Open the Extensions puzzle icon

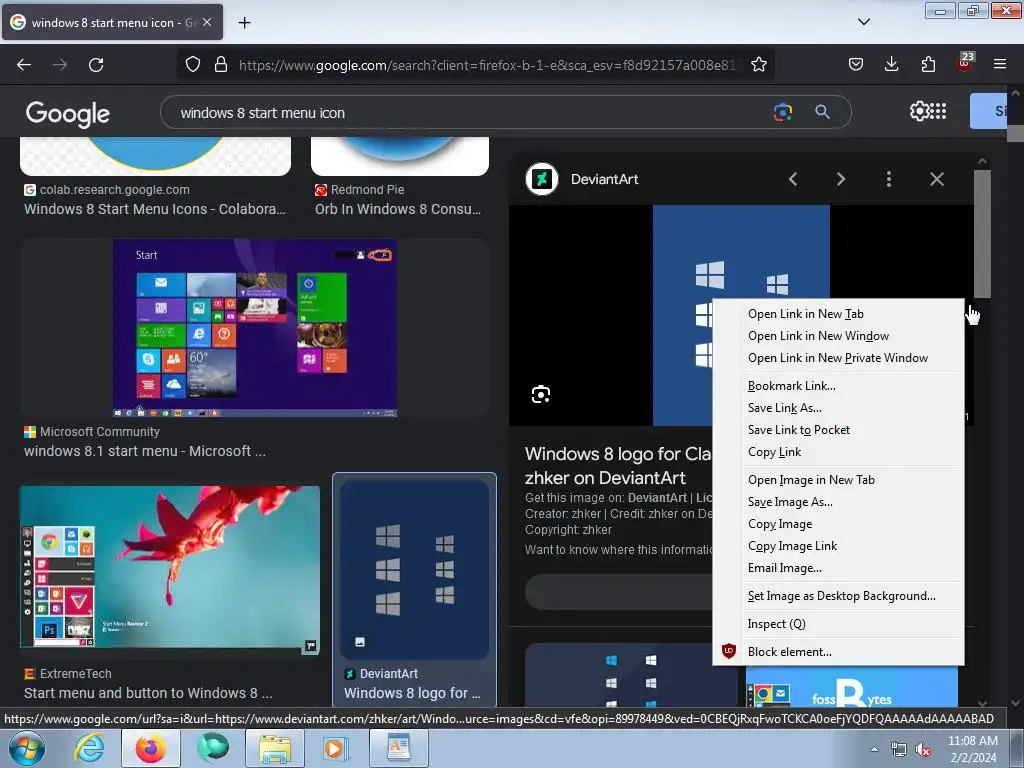coord(928,64)
